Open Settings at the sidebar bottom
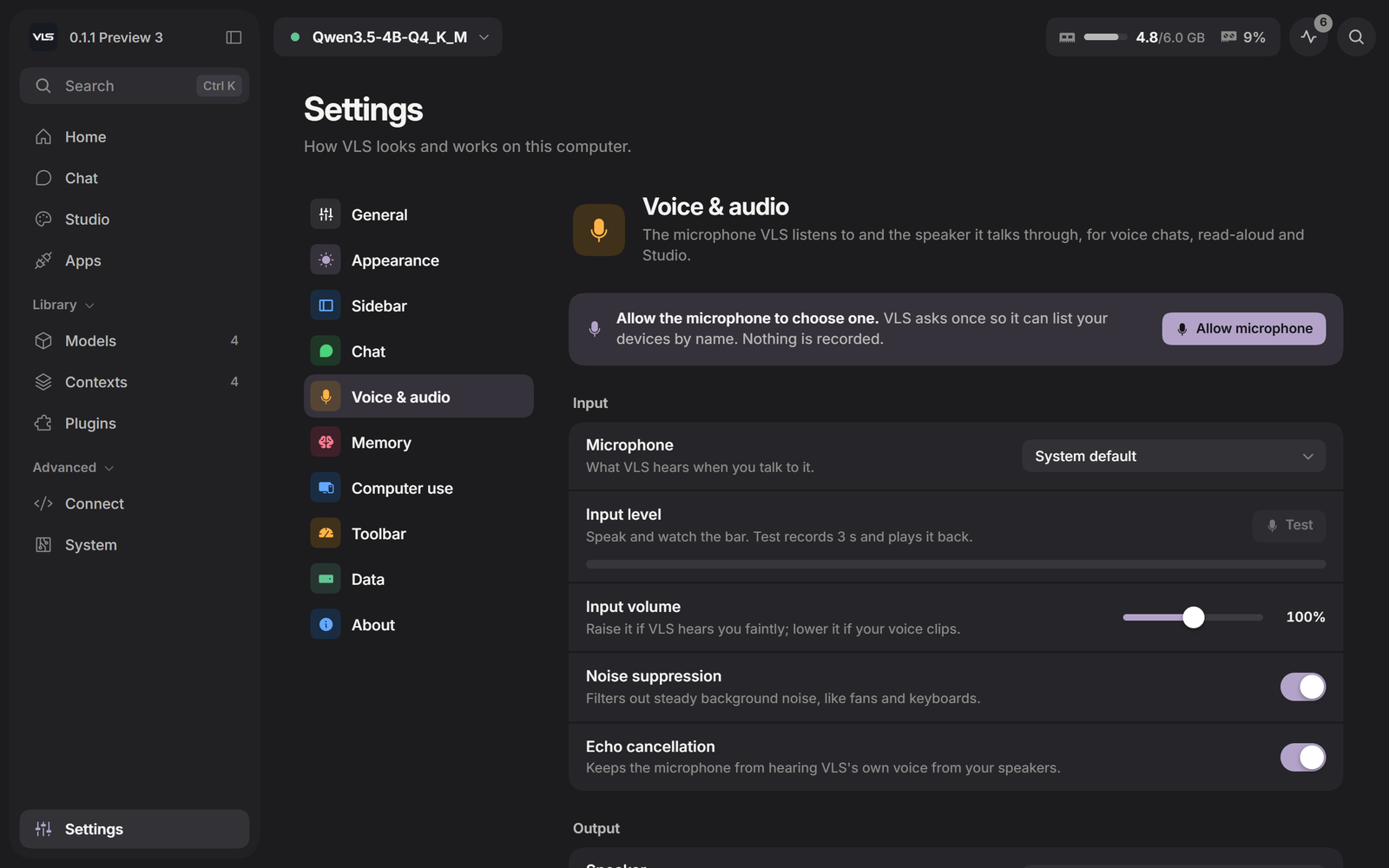 point(135,829)
